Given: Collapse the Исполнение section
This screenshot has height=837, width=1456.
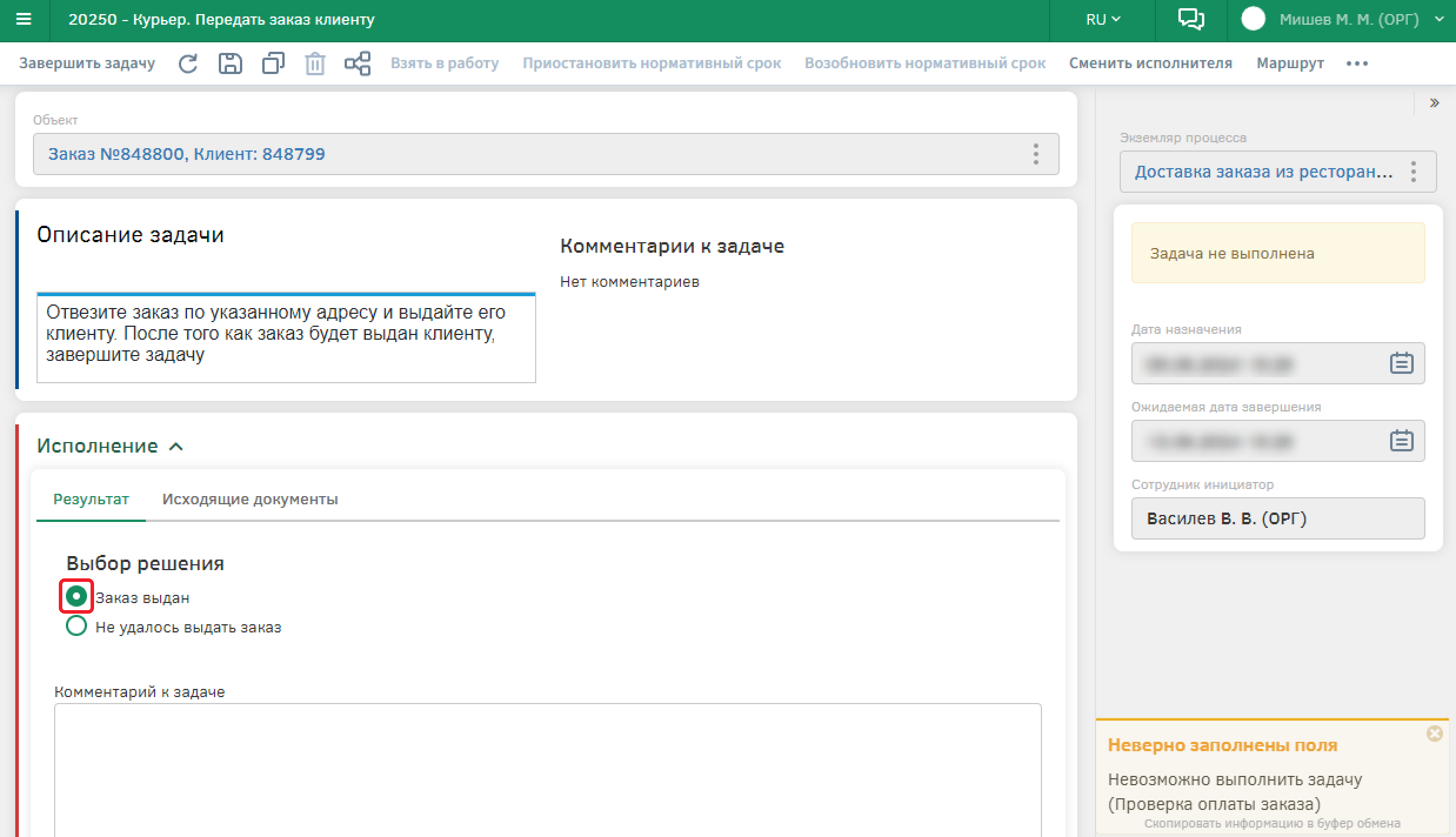Looking at the screenshot, I should point(176,447).
